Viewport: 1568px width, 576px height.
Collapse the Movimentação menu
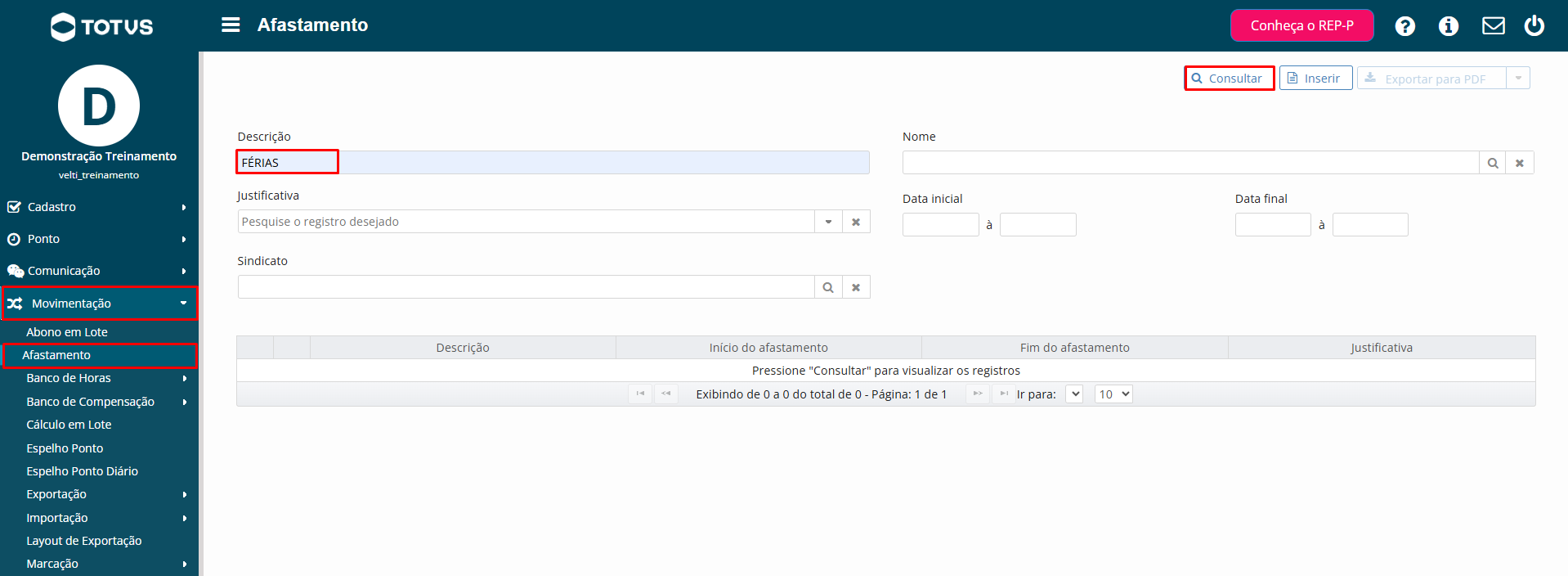click(x=99, y=304)
